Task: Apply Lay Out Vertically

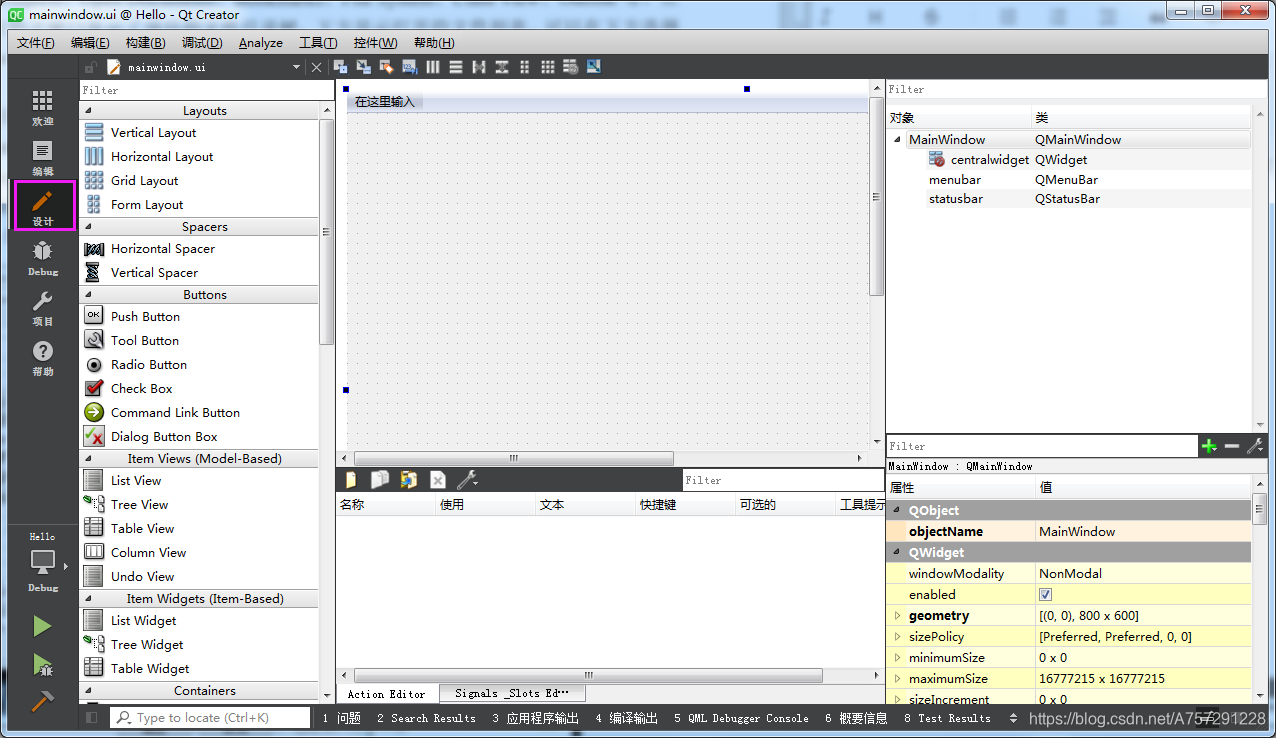Action: point(456,67)
